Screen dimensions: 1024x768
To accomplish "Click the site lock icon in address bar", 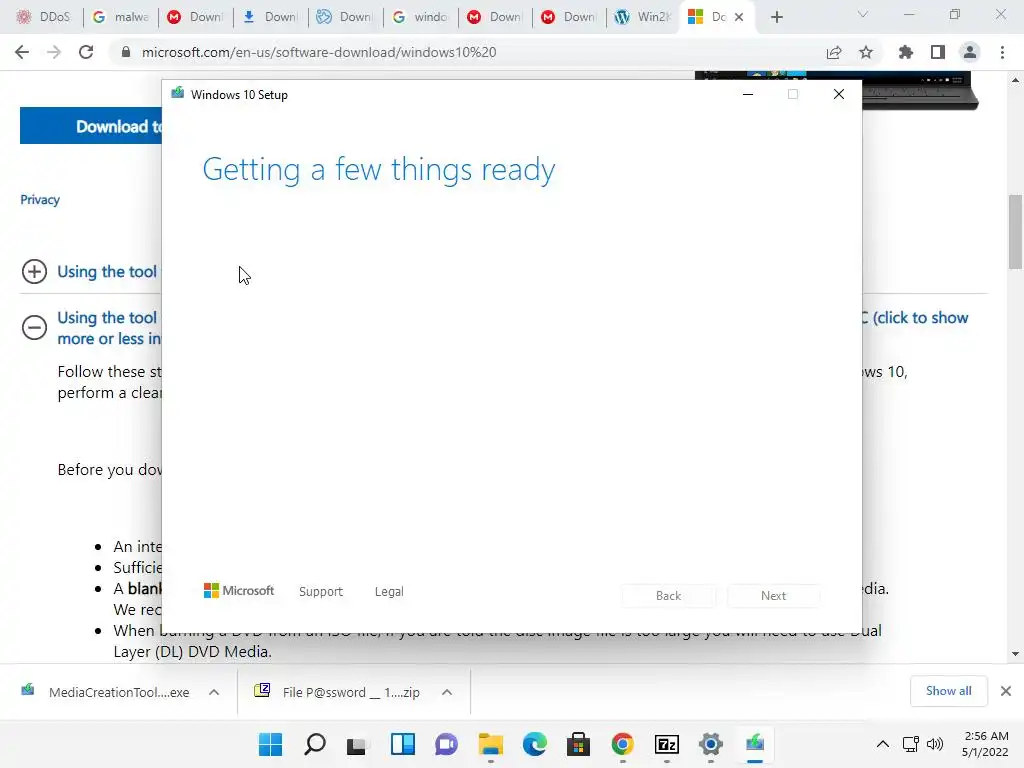I will click(x=126, y=52).
